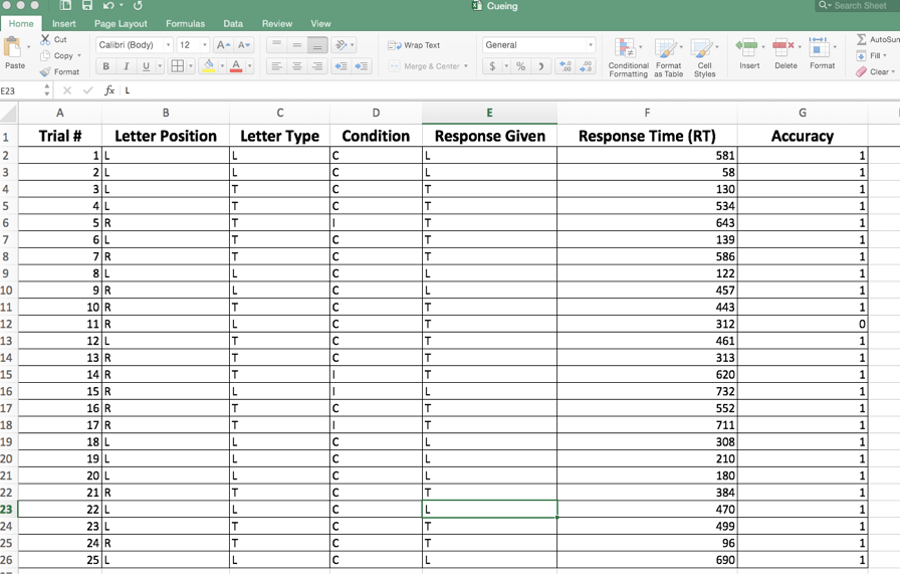Screen dimensions: 900x574
Task: Open the workbook template icon in title bar
Action: [65, 6]
